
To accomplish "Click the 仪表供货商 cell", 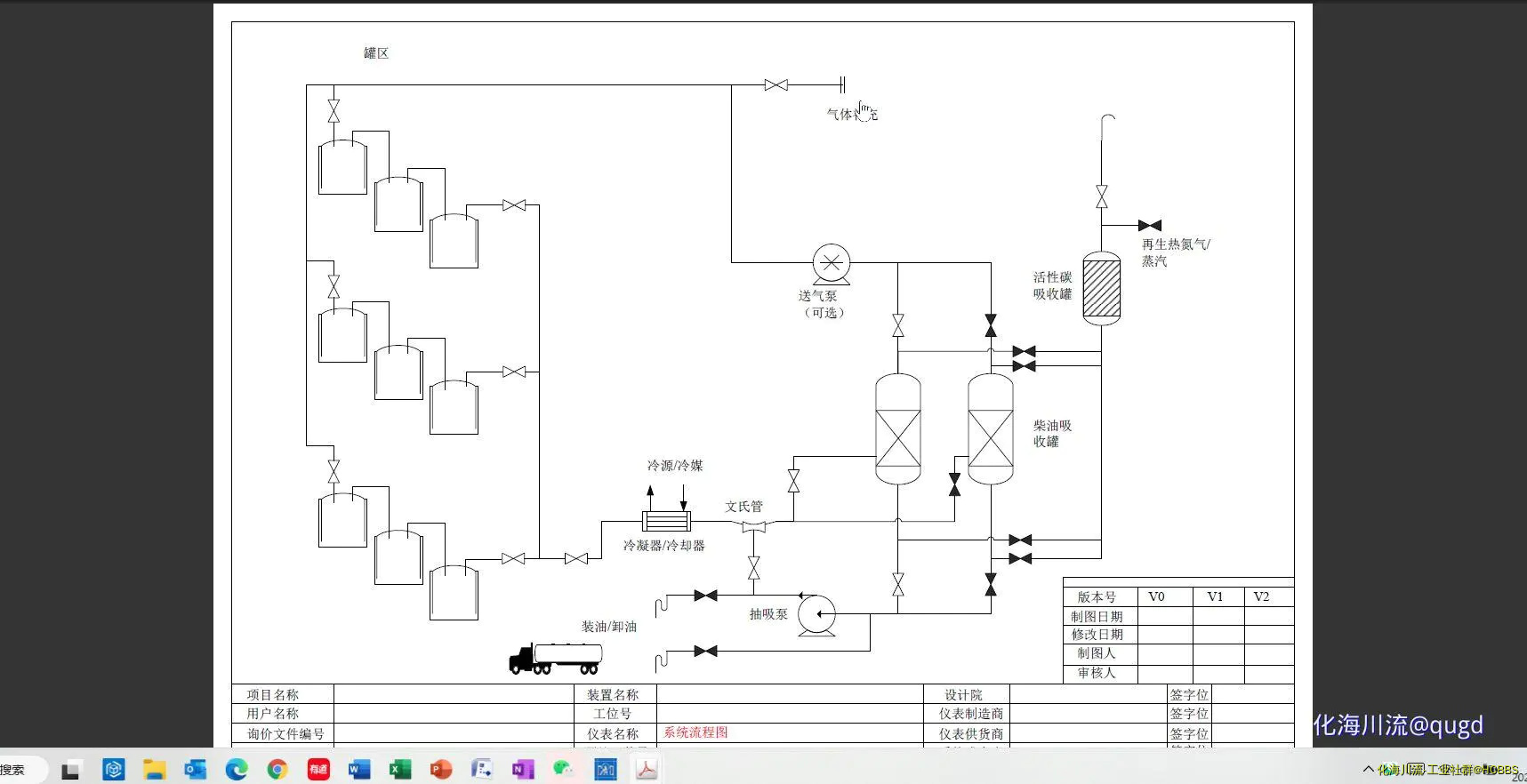I will coord(967,733).
